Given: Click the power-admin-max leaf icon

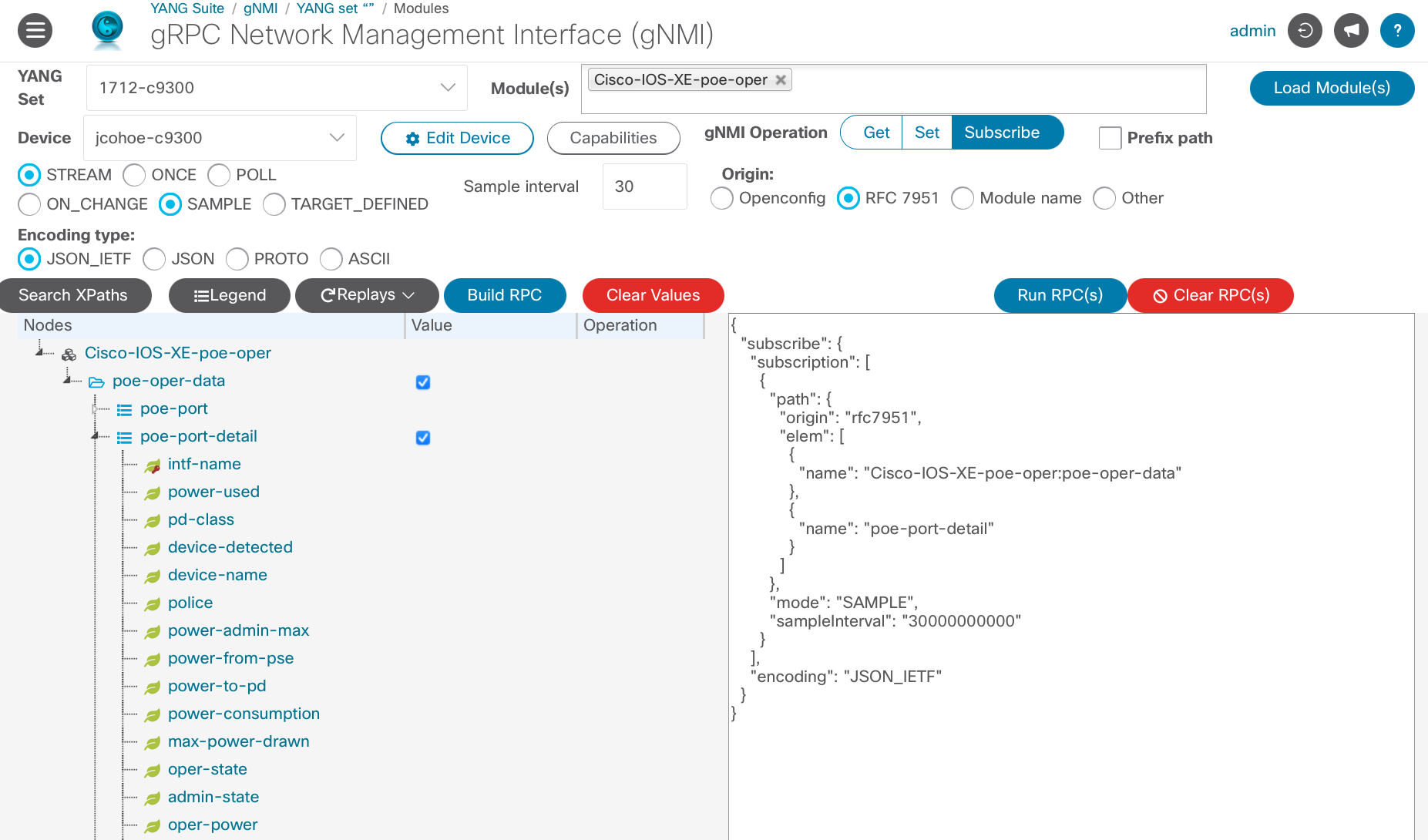Looking at the screenshot, I should (x=153, y=632).
